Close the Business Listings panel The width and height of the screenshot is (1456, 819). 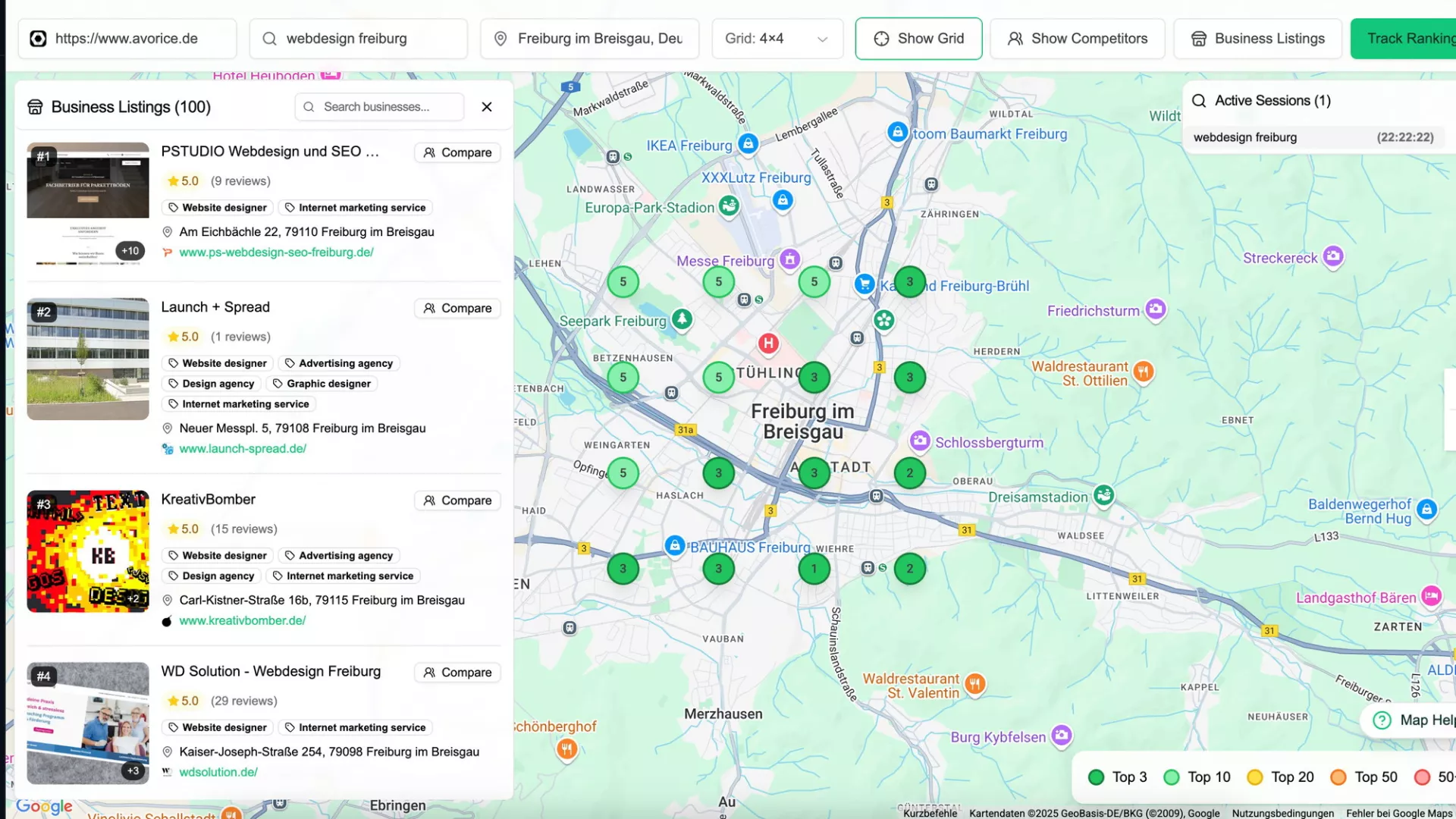tap(487, 107)
